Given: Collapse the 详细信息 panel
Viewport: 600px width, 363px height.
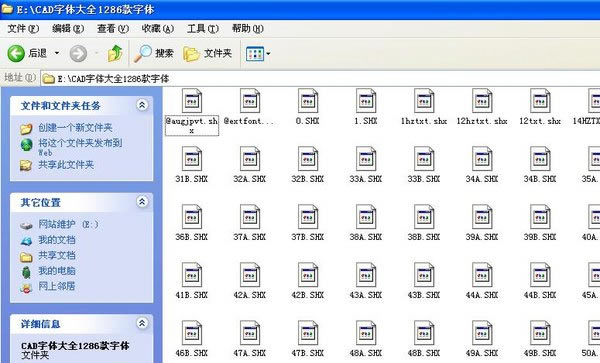Looking at the screenshot, I should point(142,323).
